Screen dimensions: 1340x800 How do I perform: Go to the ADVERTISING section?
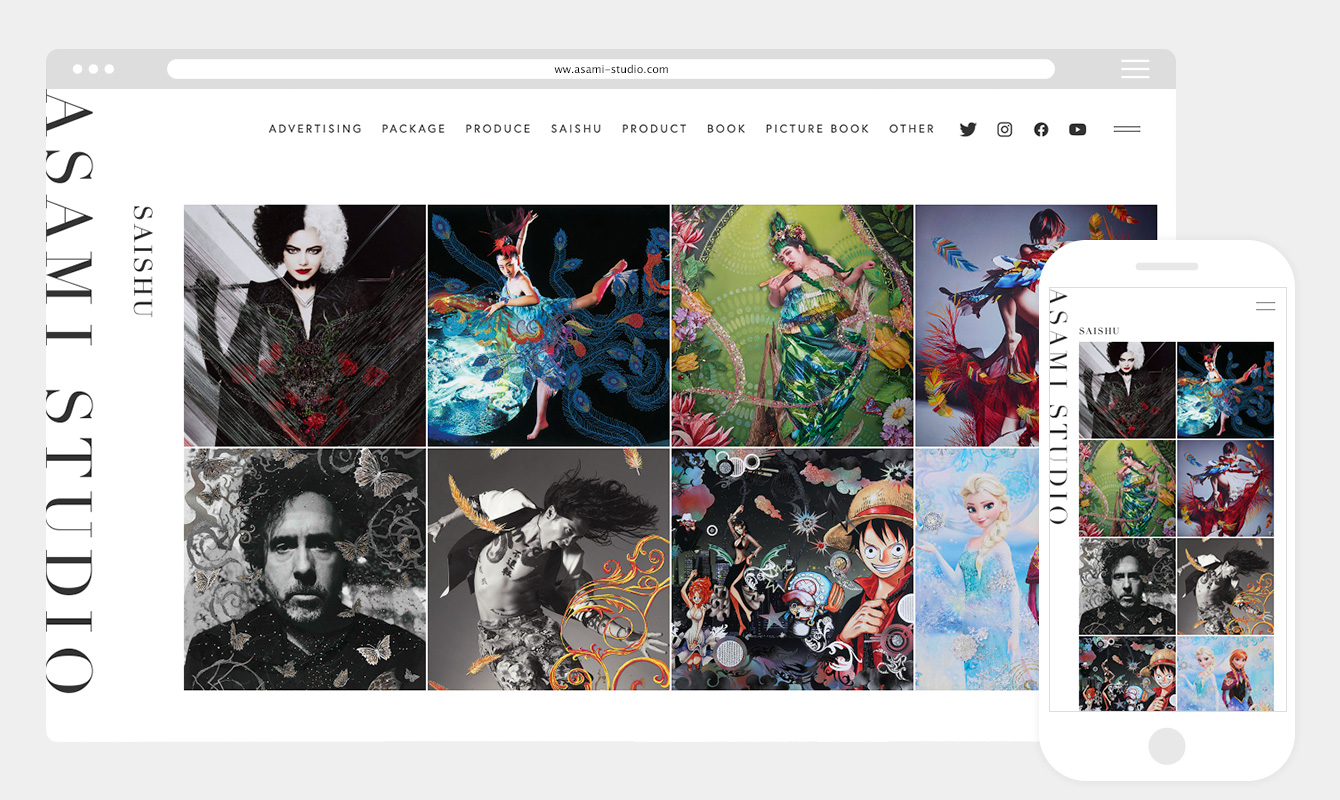315,129
